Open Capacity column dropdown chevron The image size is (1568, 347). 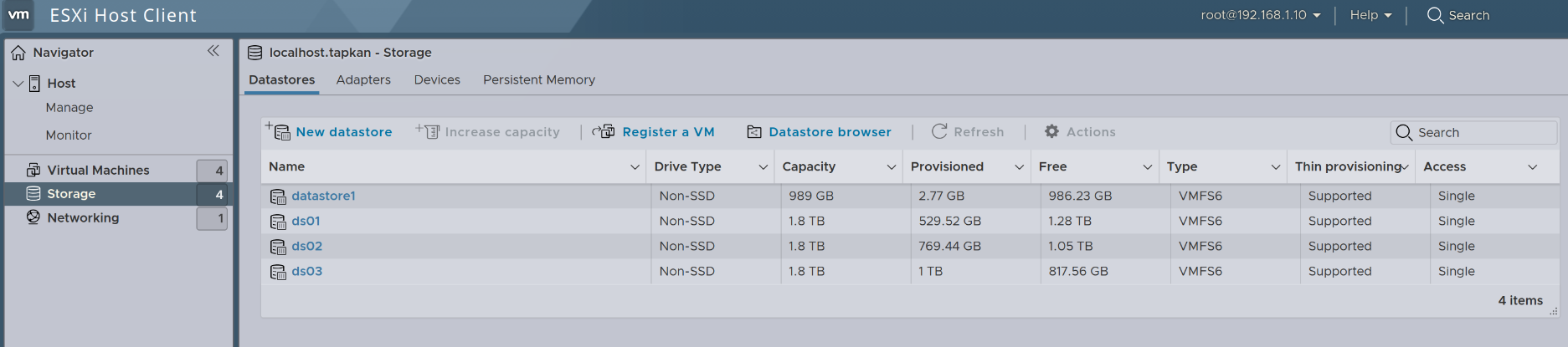tap(891, 167)
